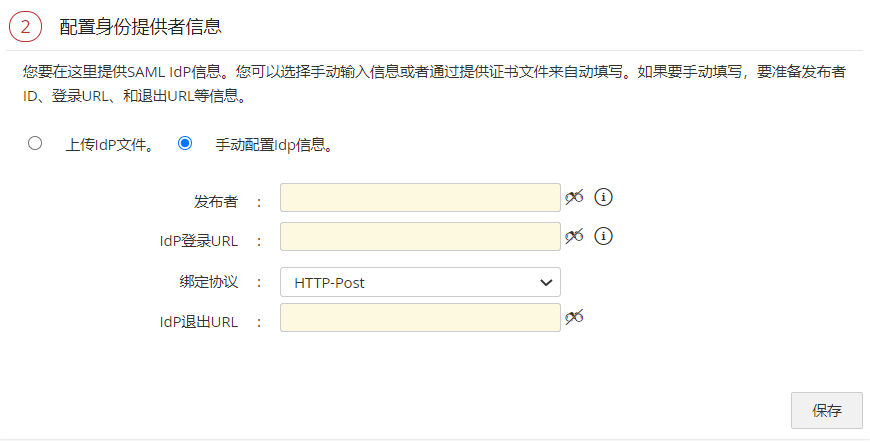Screen dimensions: 870x442
Task: Click the step 2 circle icon
Action: click(x=25, y=27)
